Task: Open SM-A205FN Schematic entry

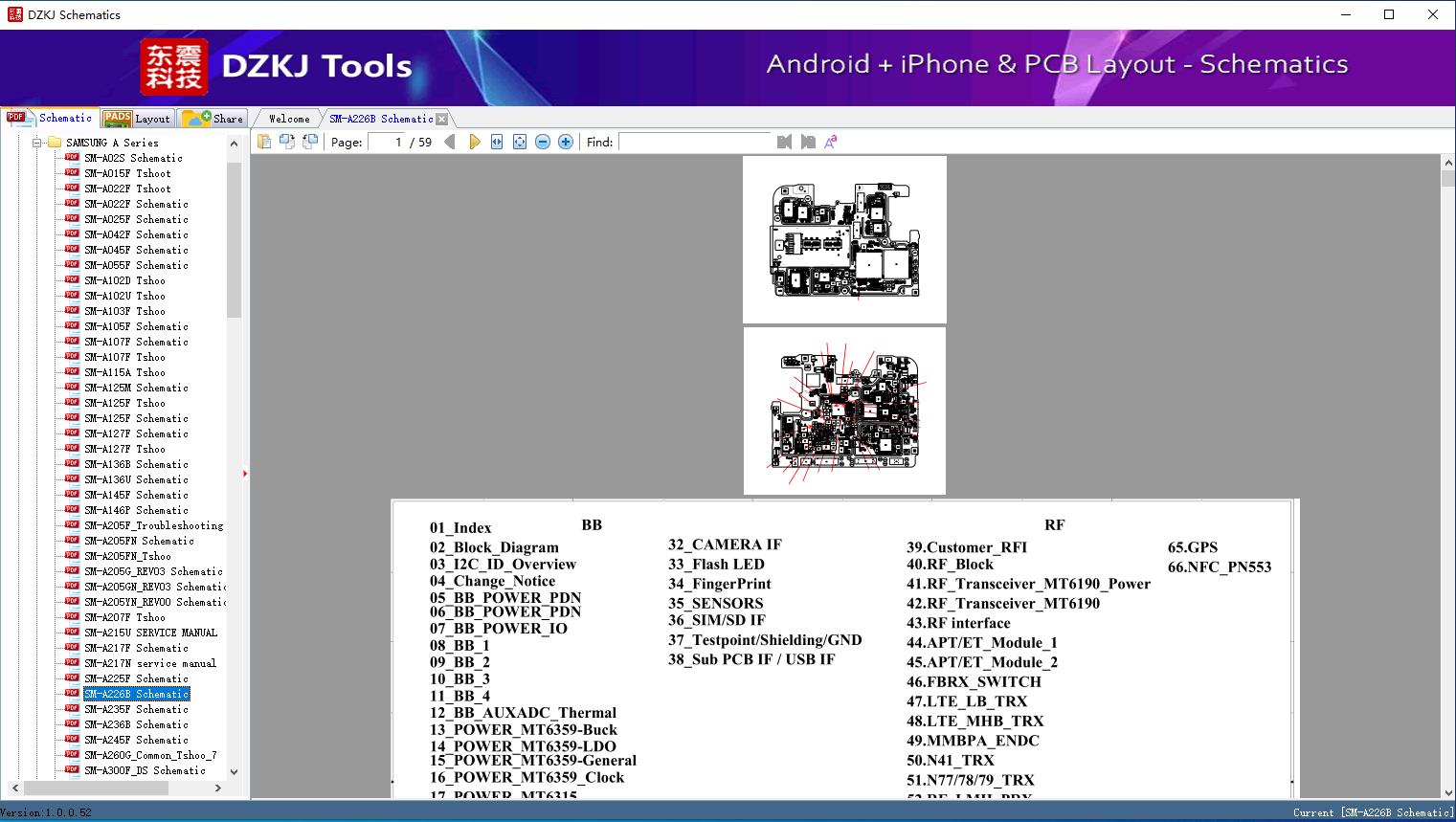Action: [139, 541]
